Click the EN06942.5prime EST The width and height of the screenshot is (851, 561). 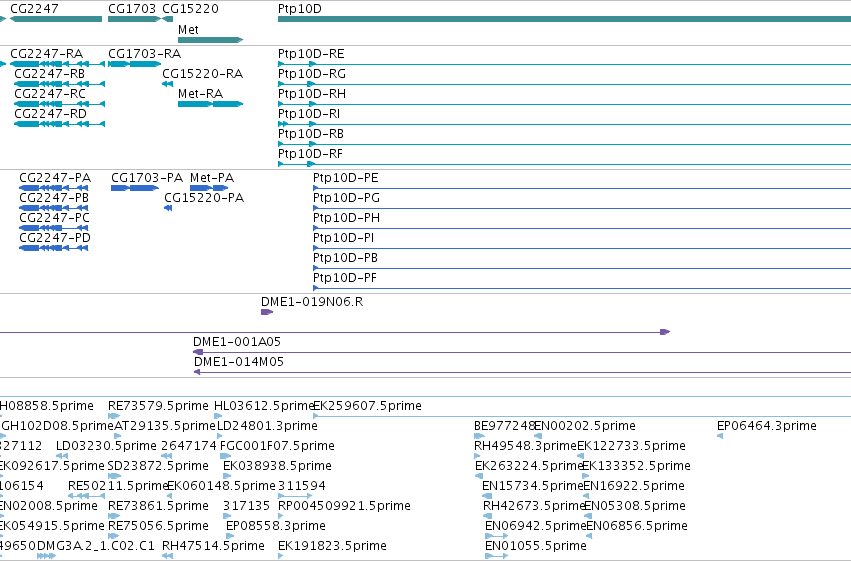(497, 537)
